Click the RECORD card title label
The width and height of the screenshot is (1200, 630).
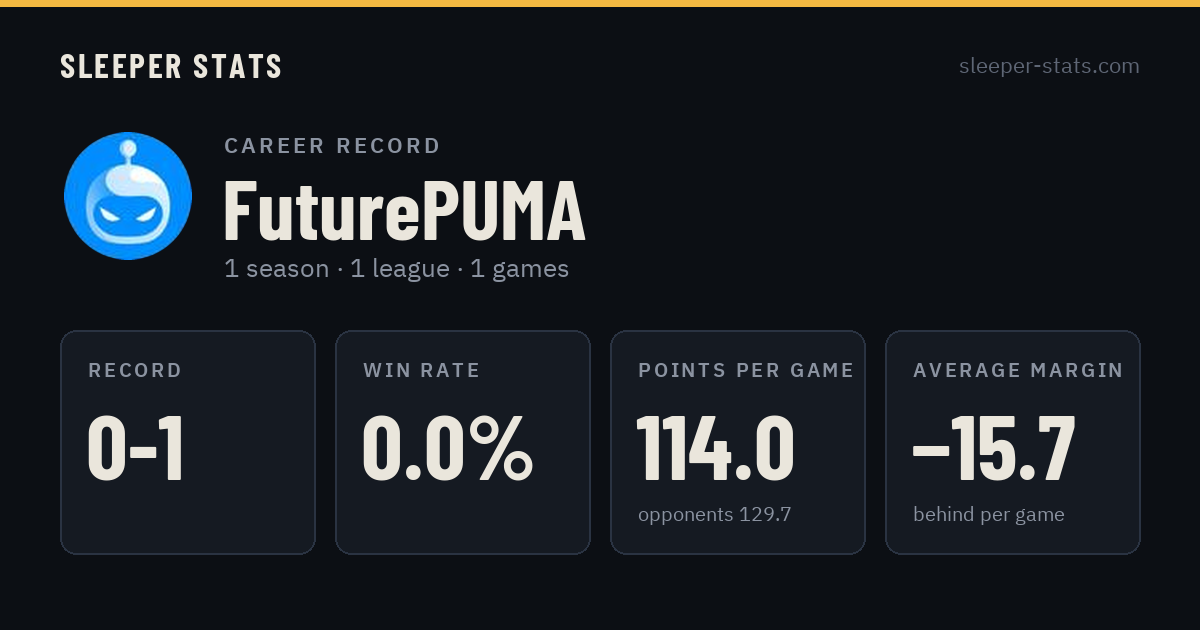coord(135,371)
